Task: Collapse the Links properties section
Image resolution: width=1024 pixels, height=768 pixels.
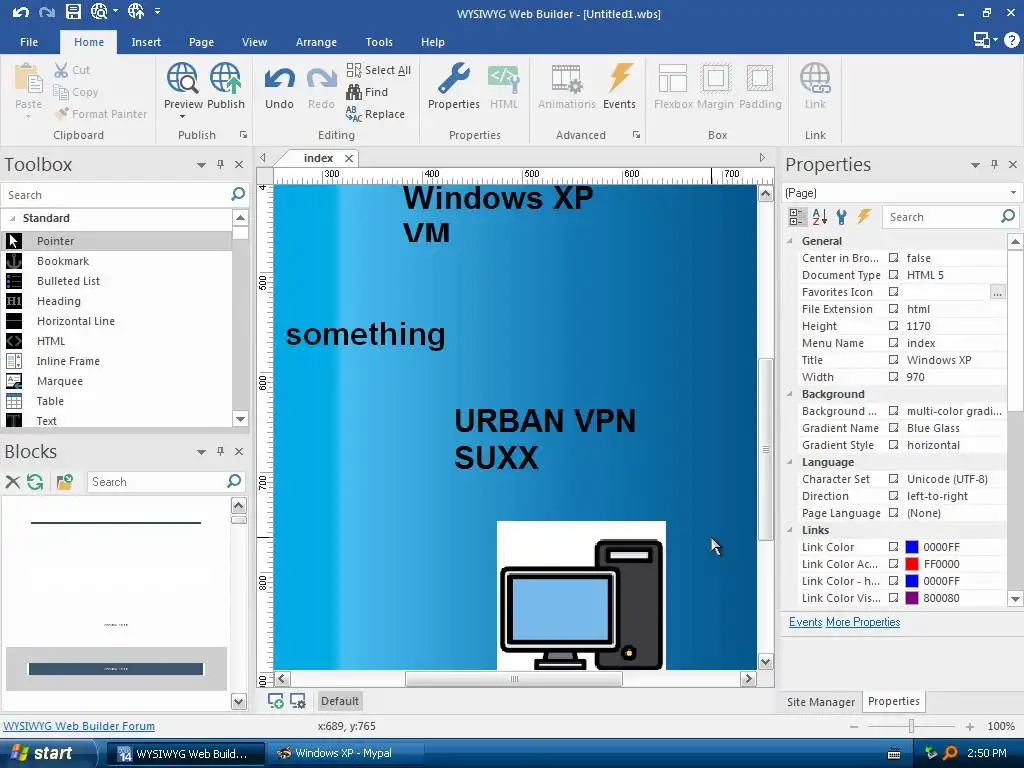Action: click(790, 530)
